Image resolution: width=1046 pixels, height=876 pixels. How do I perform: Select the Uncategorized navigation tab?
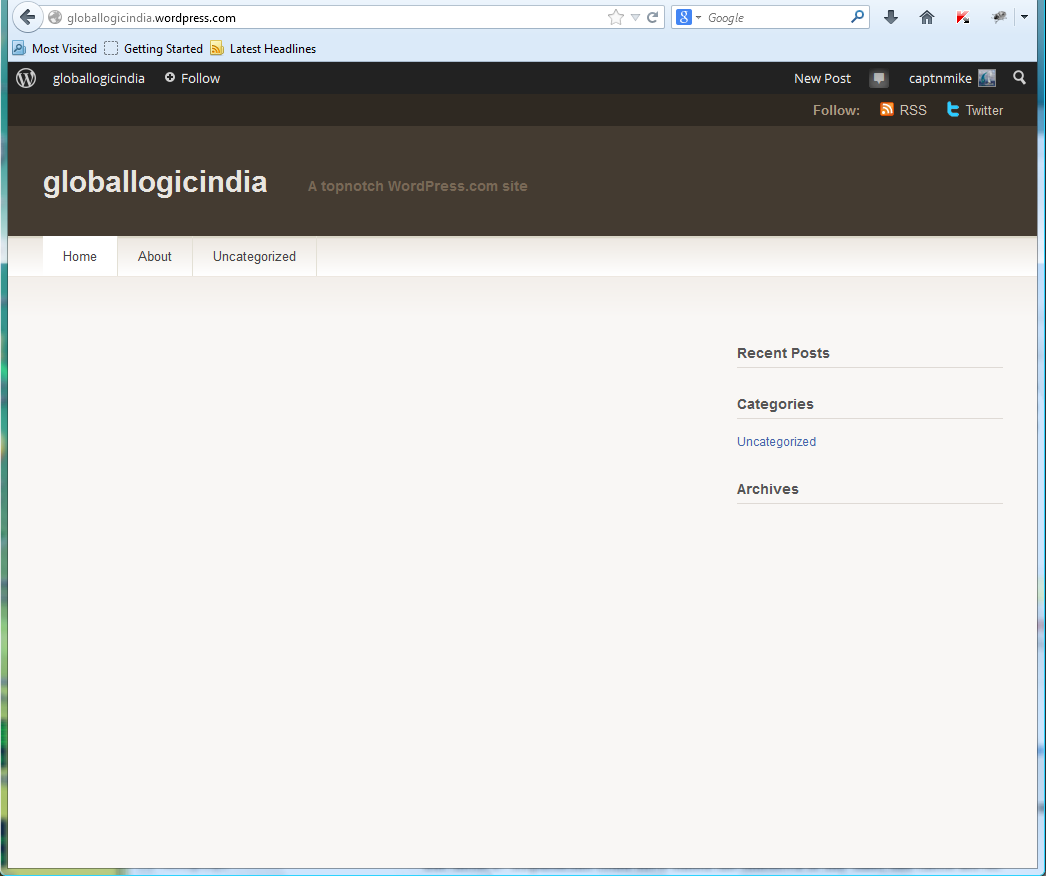[x=254, y=256]
